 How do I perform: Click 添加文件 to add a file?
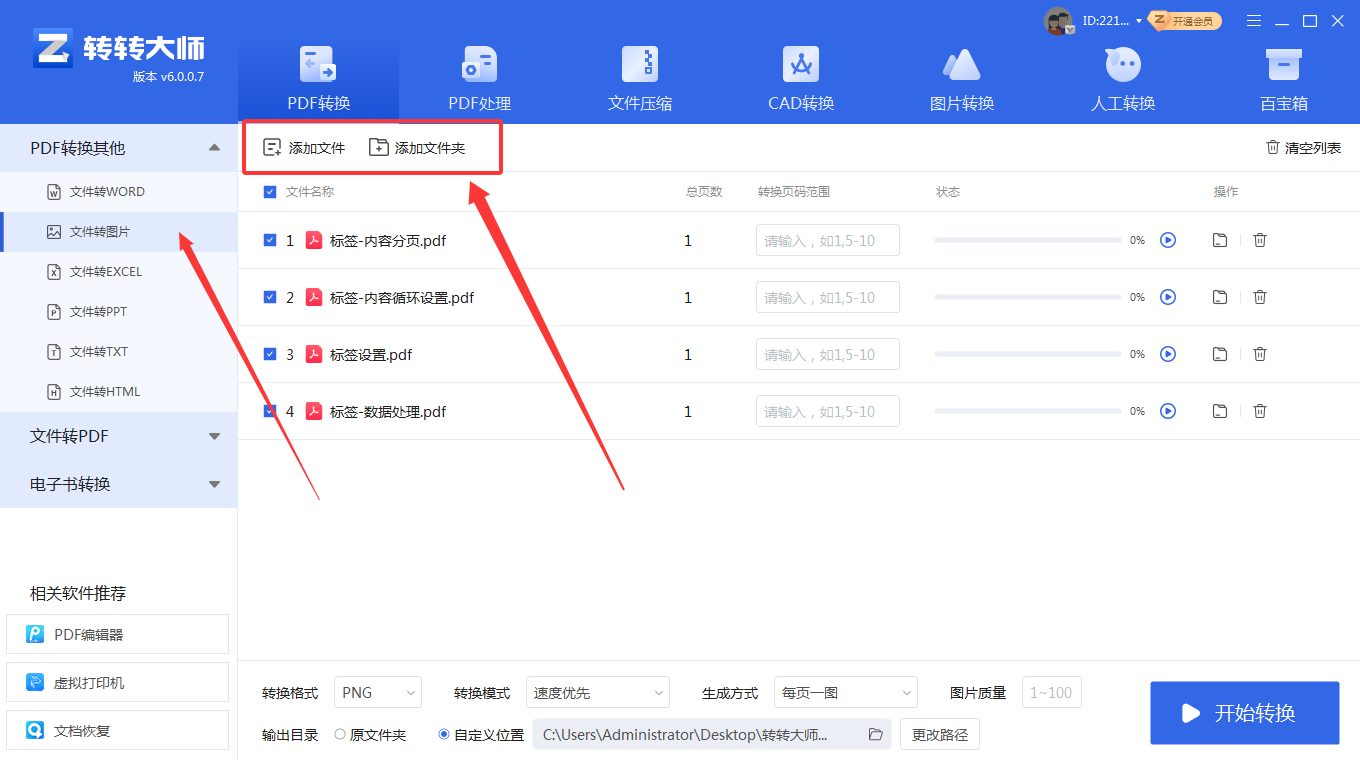click(x=304, y=148)
